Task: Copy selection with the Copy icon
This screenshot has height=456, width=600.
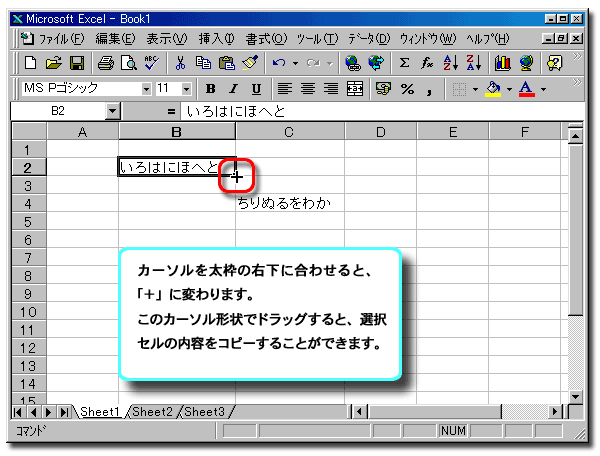Action: [x=203, y=63]
